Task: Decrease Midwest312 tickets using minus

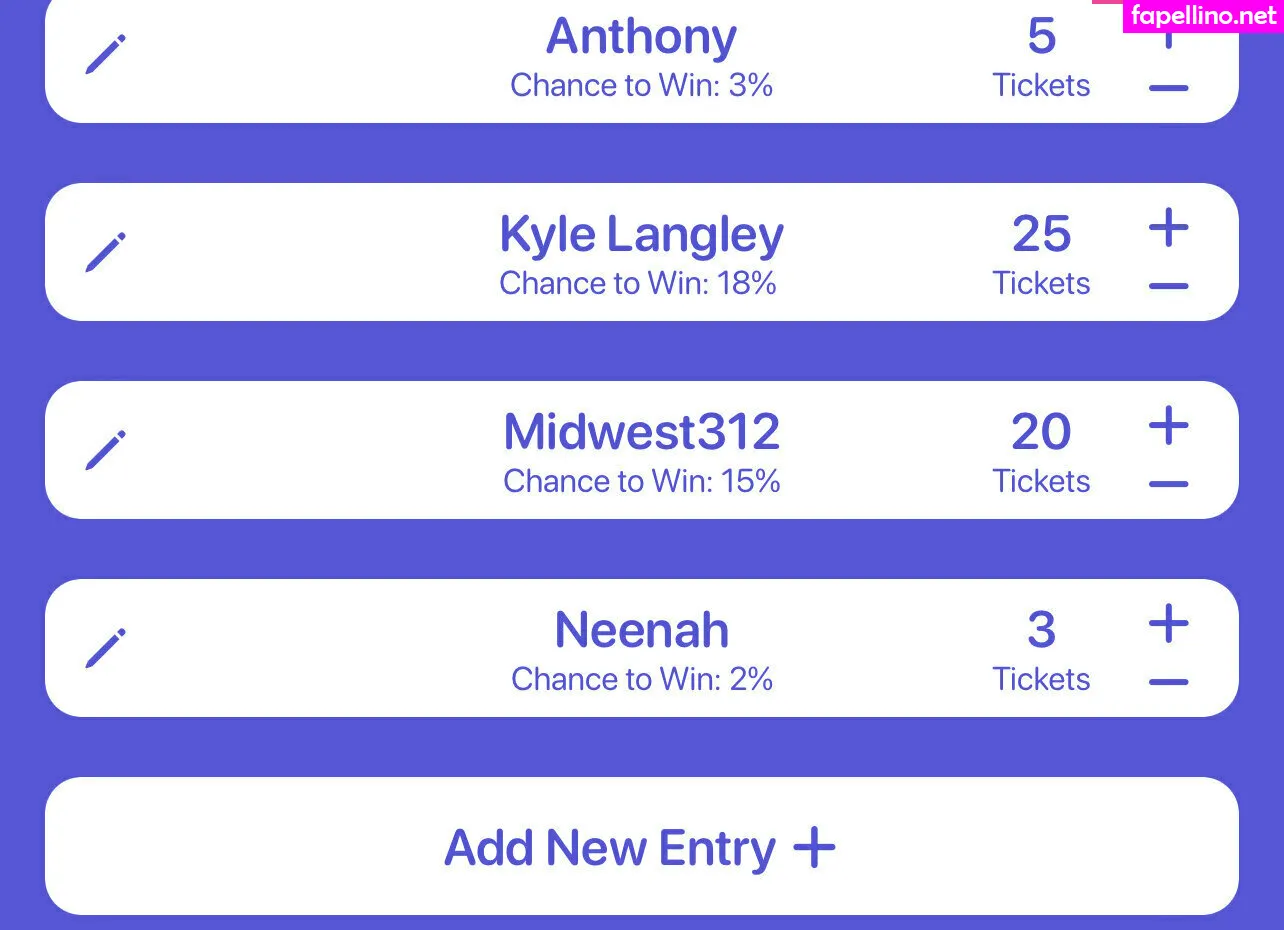Action: [1168, 484]
